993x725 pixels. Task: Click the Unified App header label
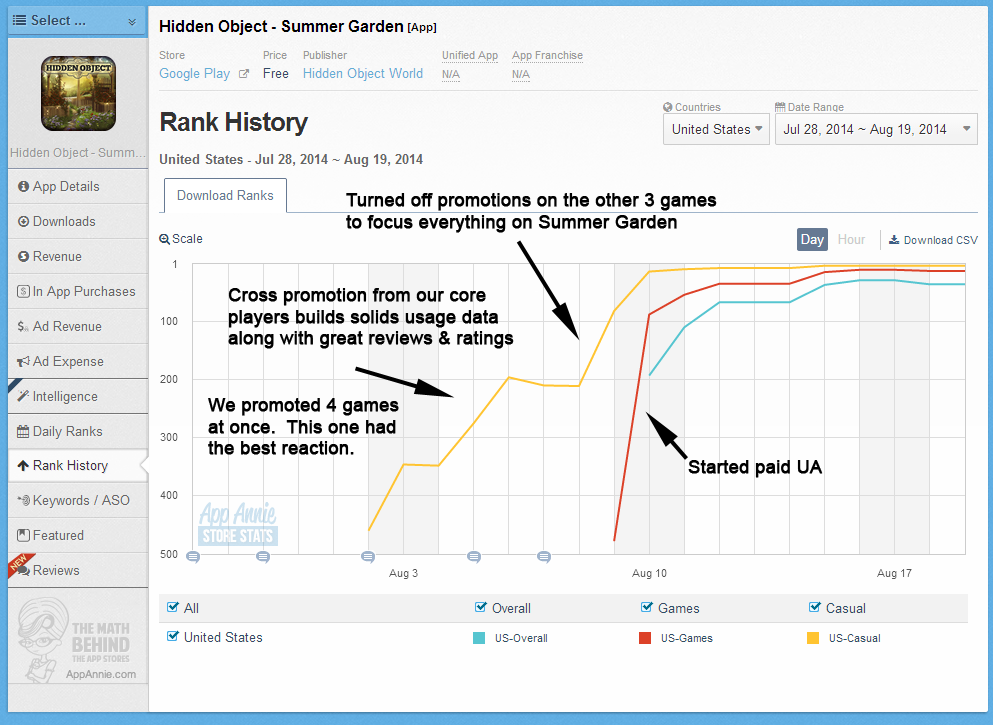(x=470, y=55)
